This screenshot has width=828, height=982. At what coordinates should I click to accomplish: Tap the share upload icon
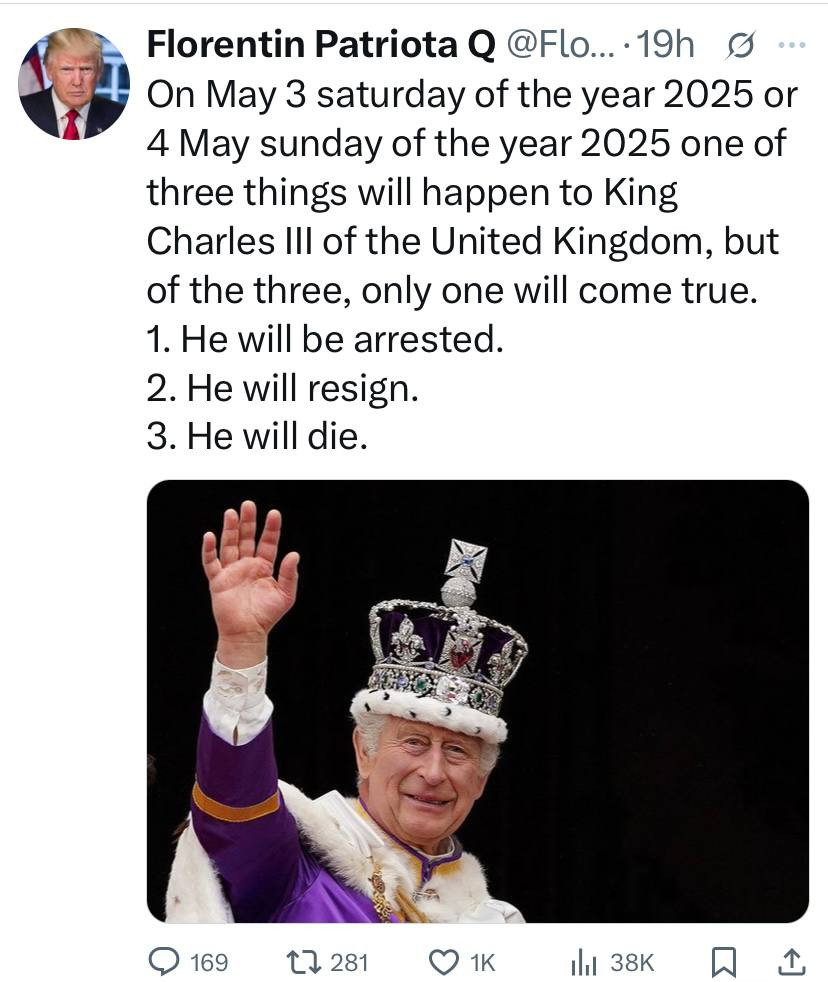click(x=790, y=962)
